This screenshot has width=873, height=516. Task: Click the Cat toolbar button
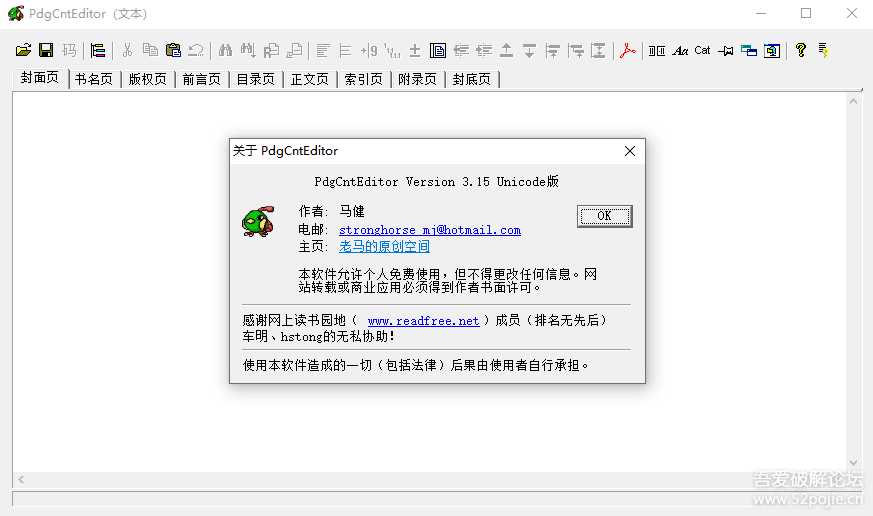[702, 50]
